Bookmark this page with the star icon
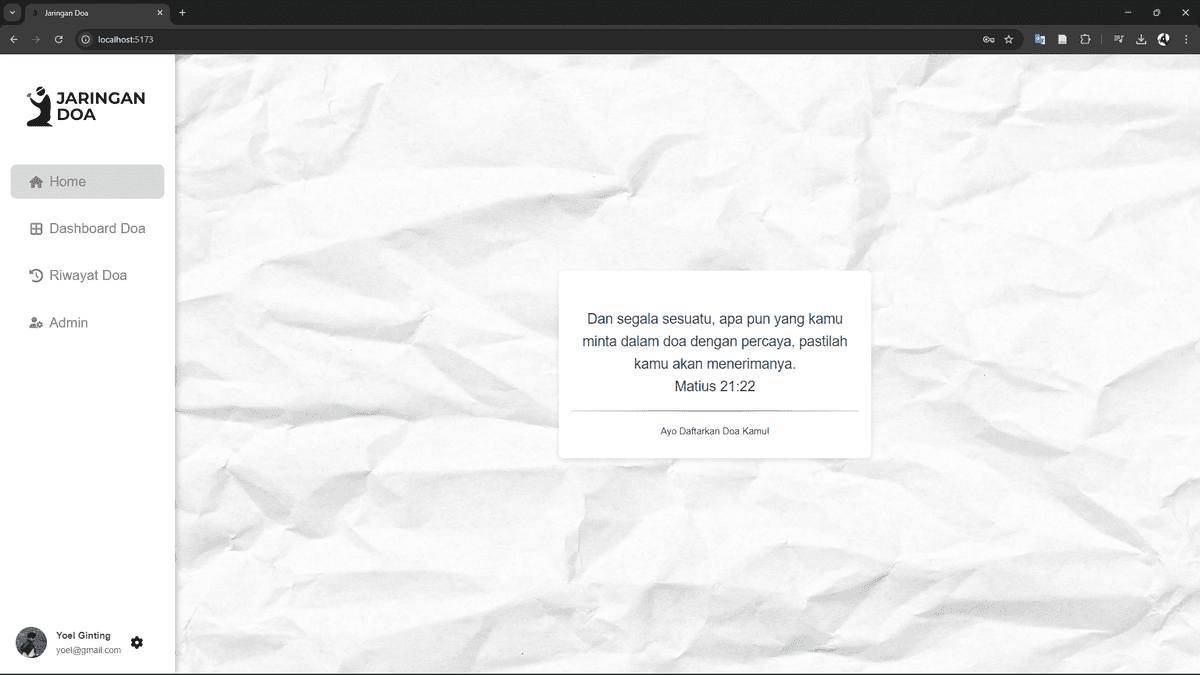This screenshot has height=675, width=1200. (x=1009, y=39)
